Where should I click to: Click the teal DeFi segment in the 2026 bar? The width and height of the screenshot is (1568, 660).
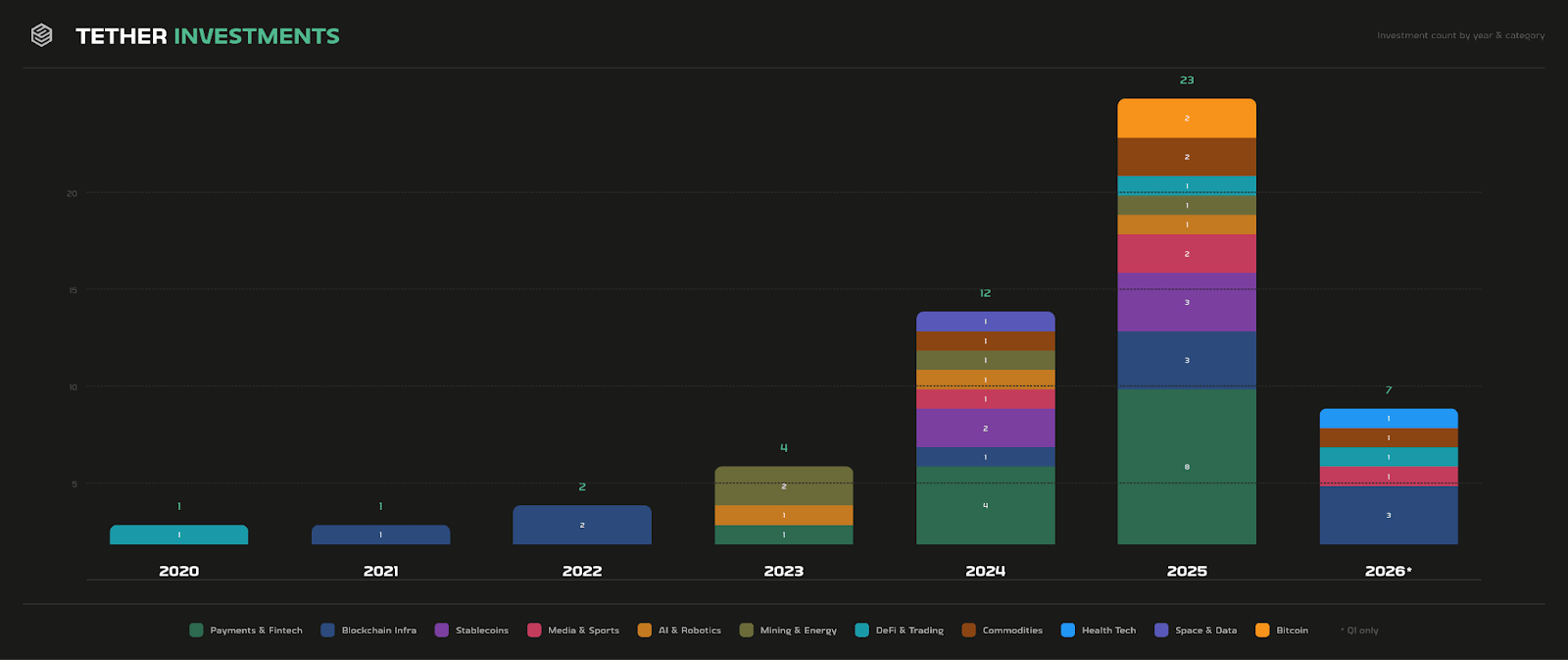point(1389,457)
